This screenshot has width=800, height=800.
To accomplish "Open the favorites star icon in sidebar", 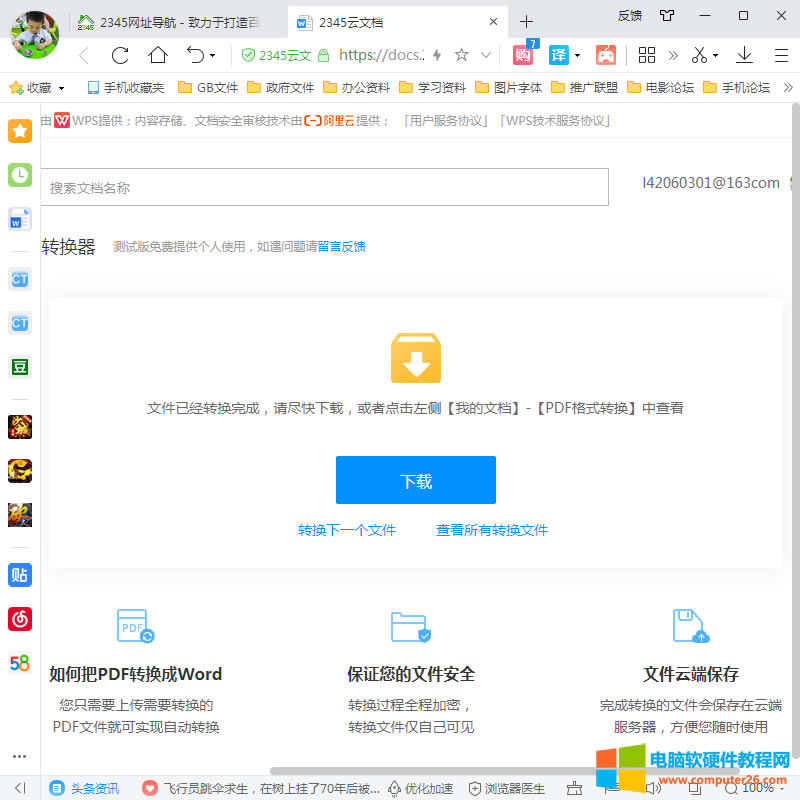I will click(x=19, y=130).
